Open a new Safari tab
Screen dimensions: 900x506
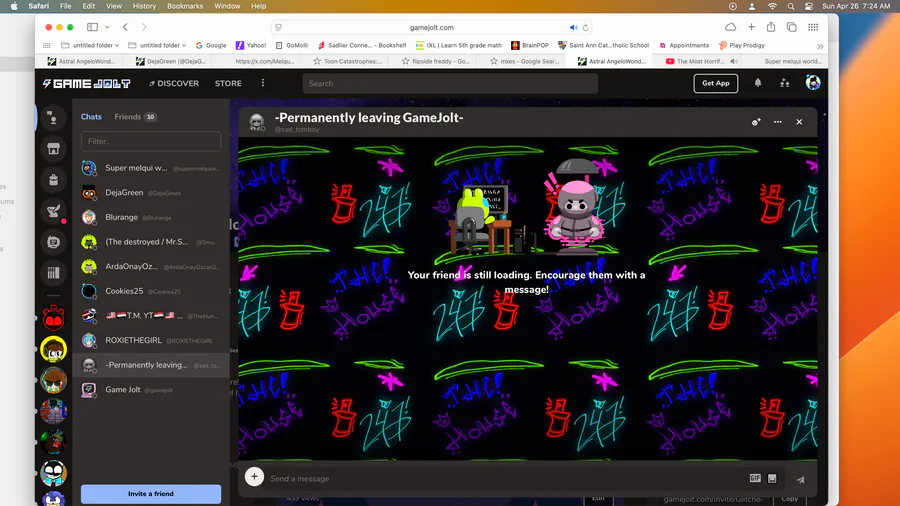click(x=751, y=27)
